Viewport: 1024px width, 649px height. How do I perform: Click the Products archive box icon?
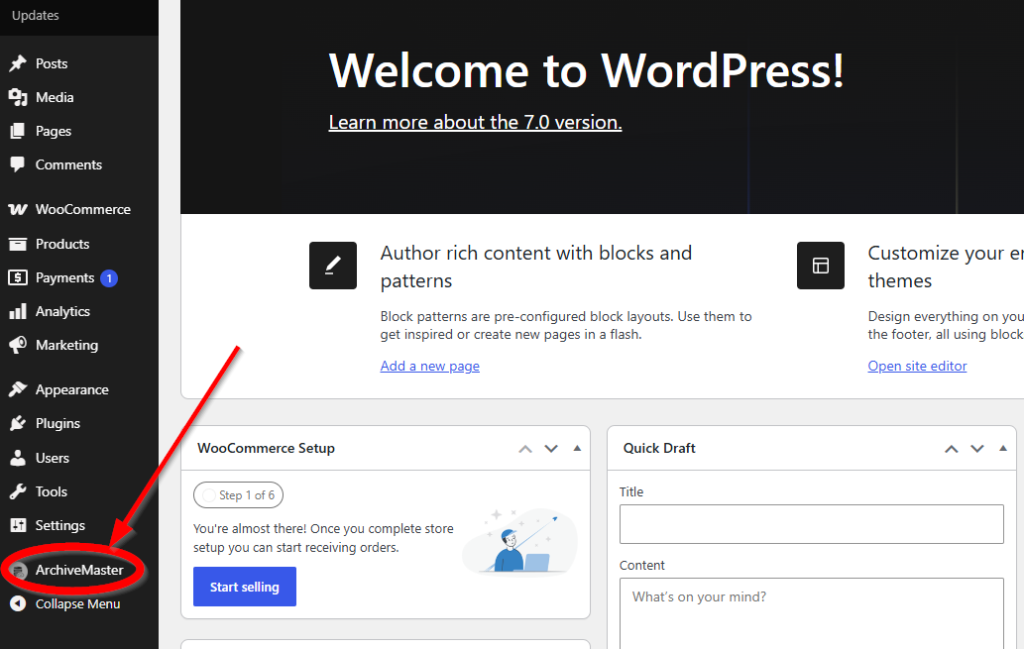[x=18, y=244]
